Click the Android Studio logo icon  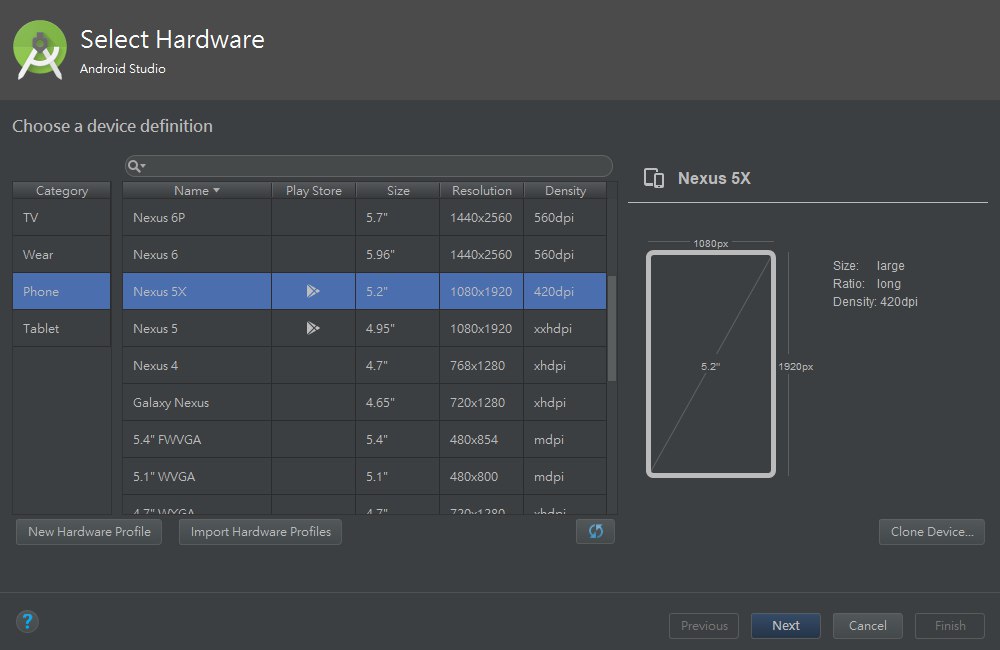point(41,50)
